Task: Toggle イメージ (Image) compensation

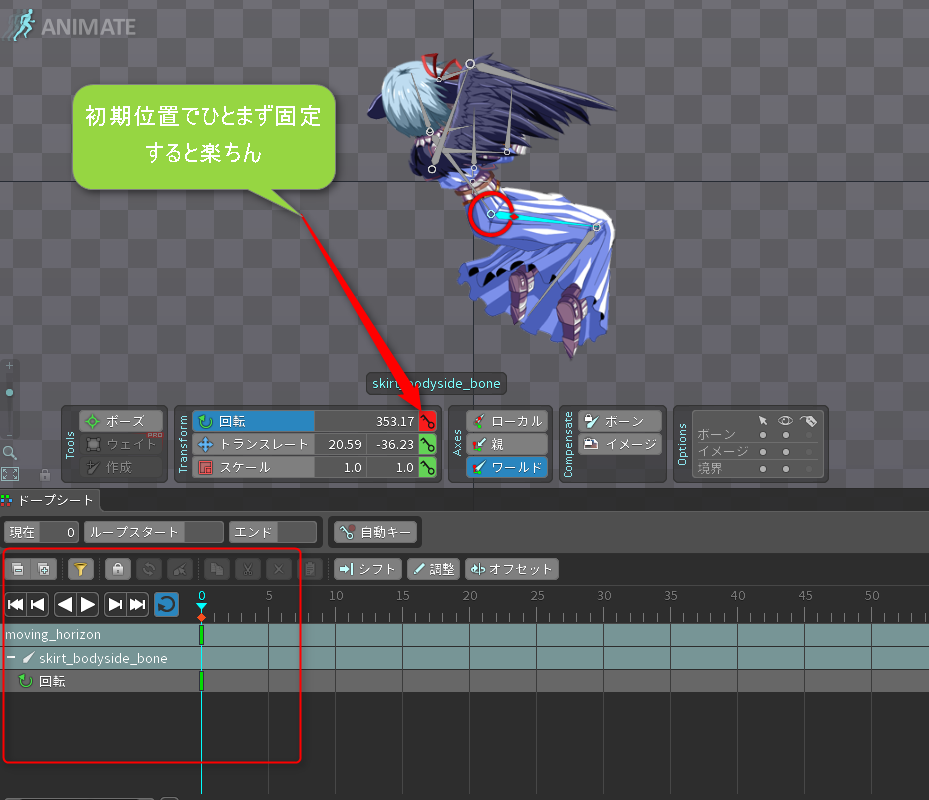Action: 620,444
